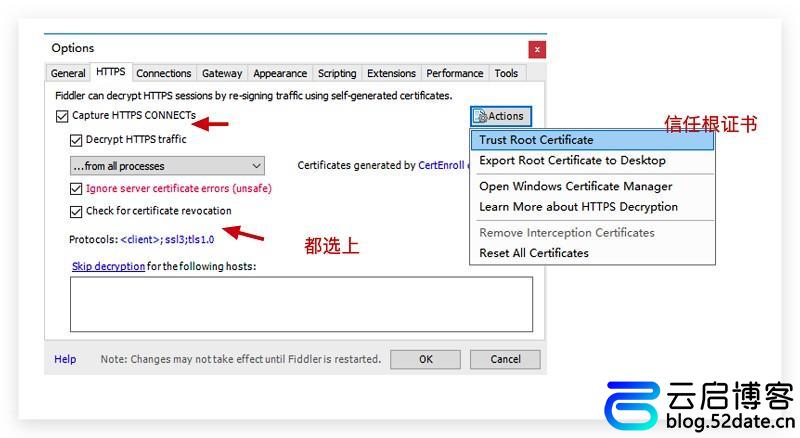800x438 pixels.
Task: Open the Actions button with certificate icon
Action: pos(501,116)
